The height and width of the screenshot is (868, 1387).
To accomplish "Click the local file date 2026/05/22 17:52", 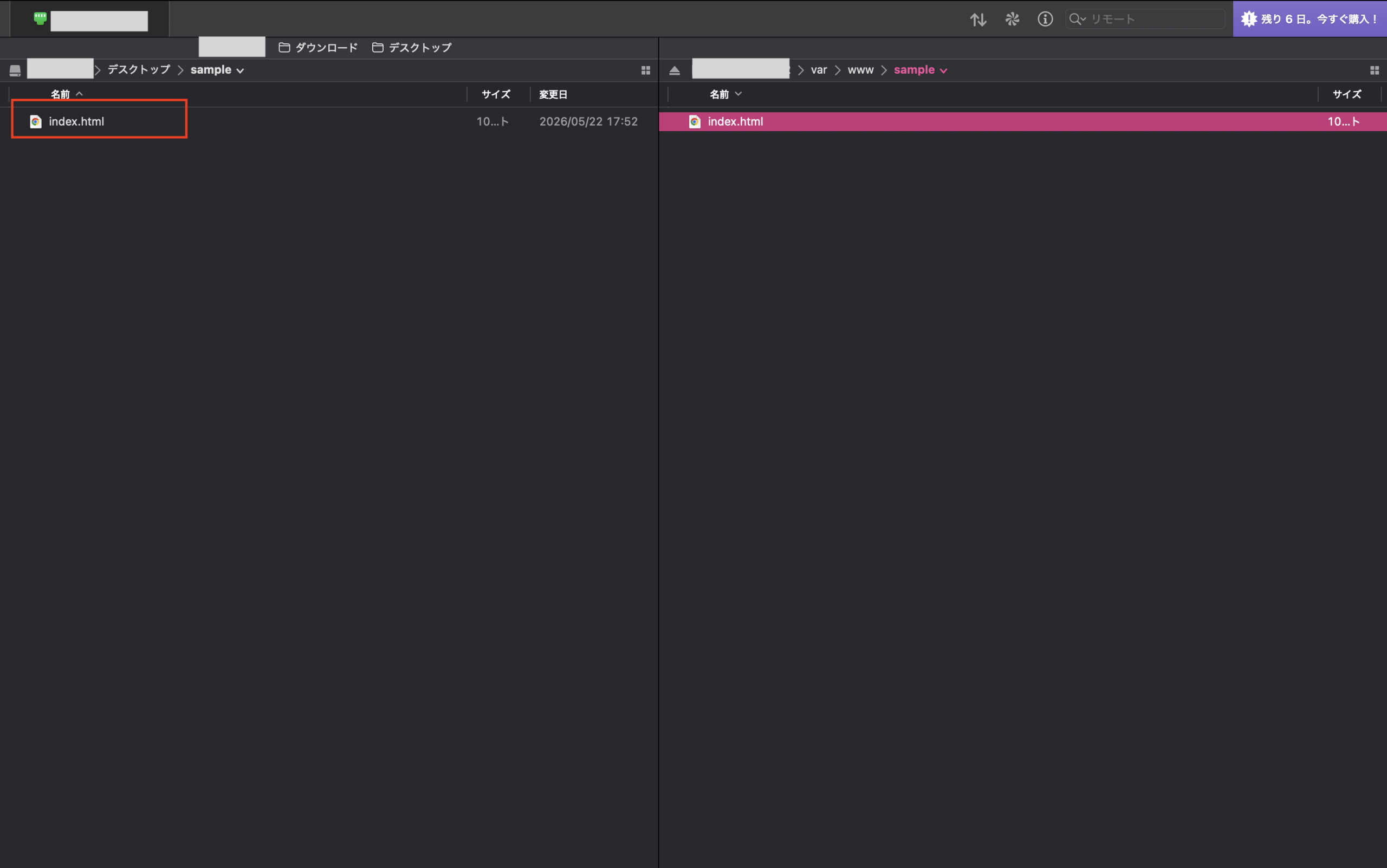I will [588, 122].
